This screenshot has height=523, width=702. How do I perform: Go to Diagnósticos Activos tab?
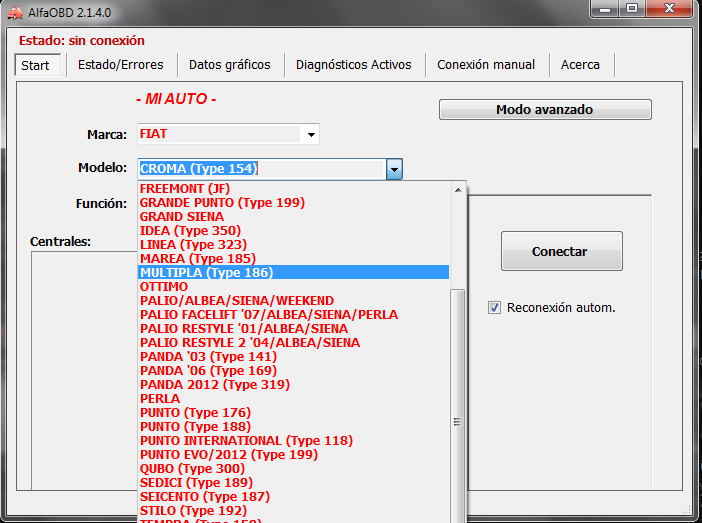click(x=354, y=65)
